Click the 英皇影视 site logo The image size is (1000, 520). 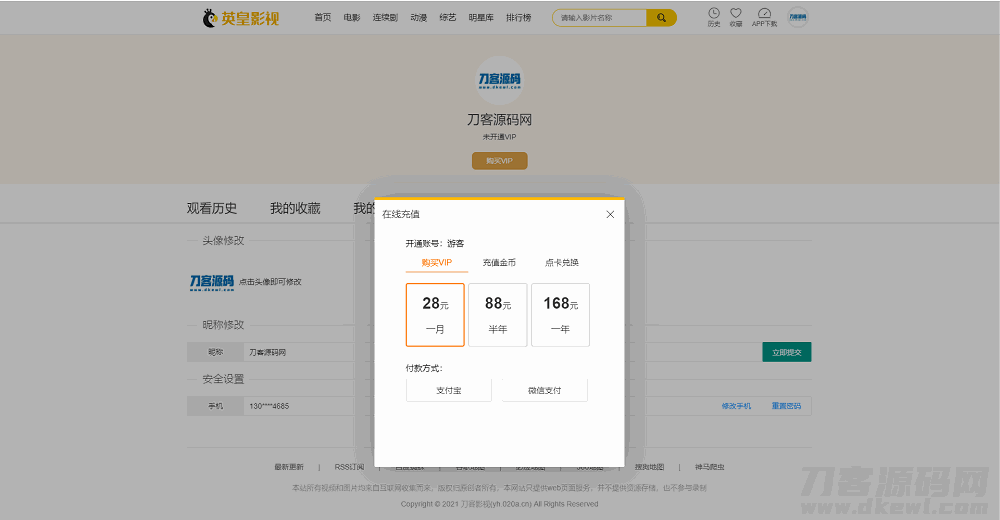pos(241,18)
